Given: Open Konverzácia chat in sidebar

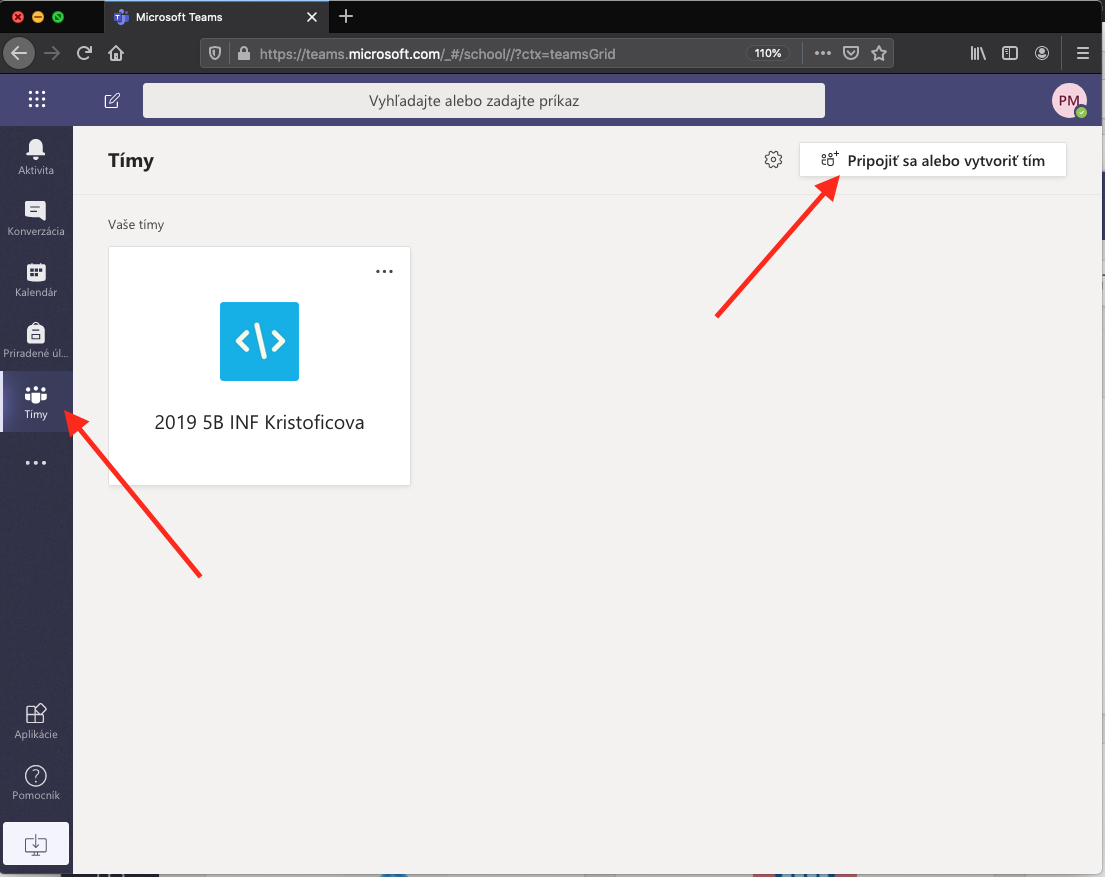Looking at the screenshot, I should (36, 217).
